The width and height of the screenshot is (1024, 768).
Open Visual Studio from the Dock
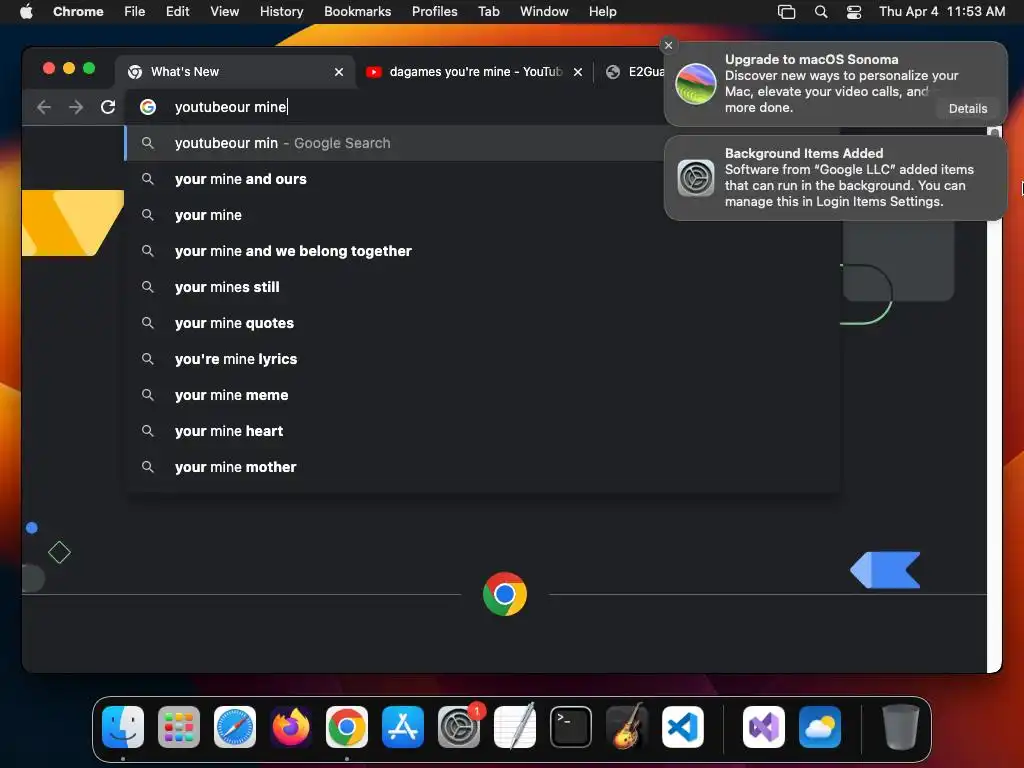(x=763, y=727)
